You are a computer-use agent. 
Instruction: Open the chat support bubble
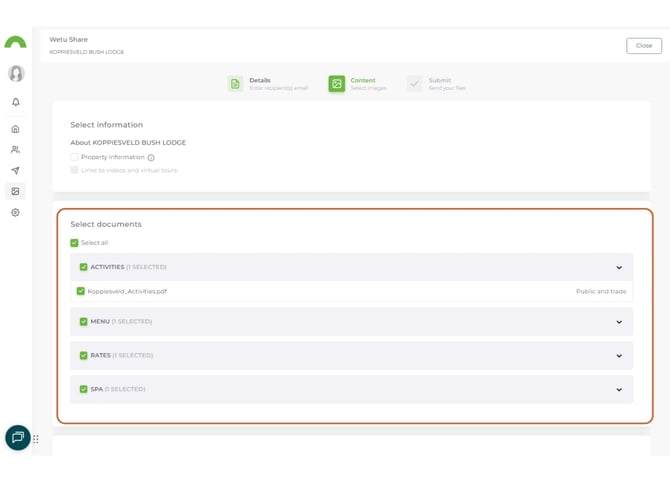17,438
